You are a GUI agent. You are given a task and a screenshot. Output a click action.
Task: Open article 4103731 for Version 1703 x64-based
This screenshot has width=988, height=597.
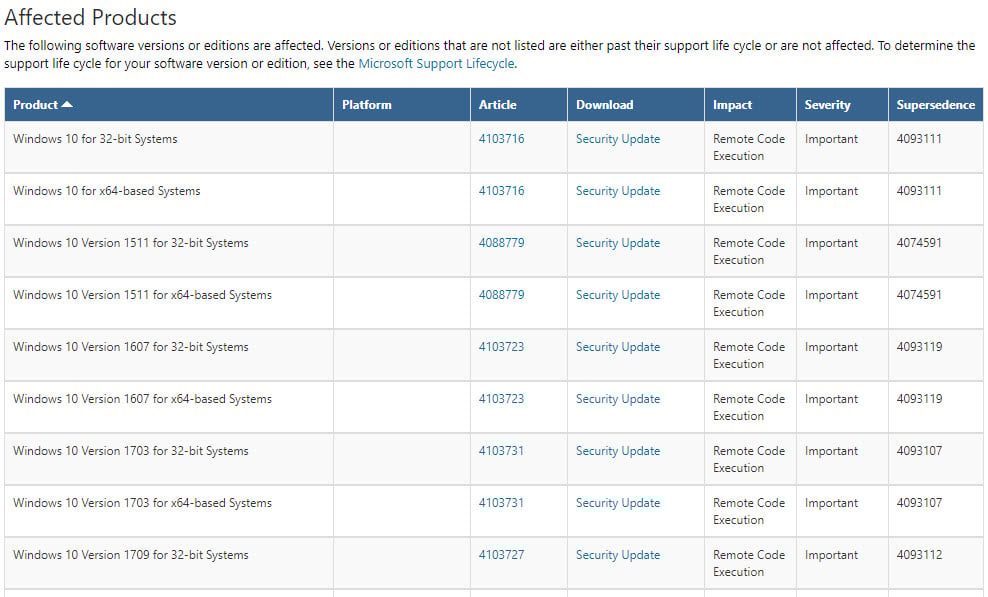pyautogui.click(x=501, y=502)
